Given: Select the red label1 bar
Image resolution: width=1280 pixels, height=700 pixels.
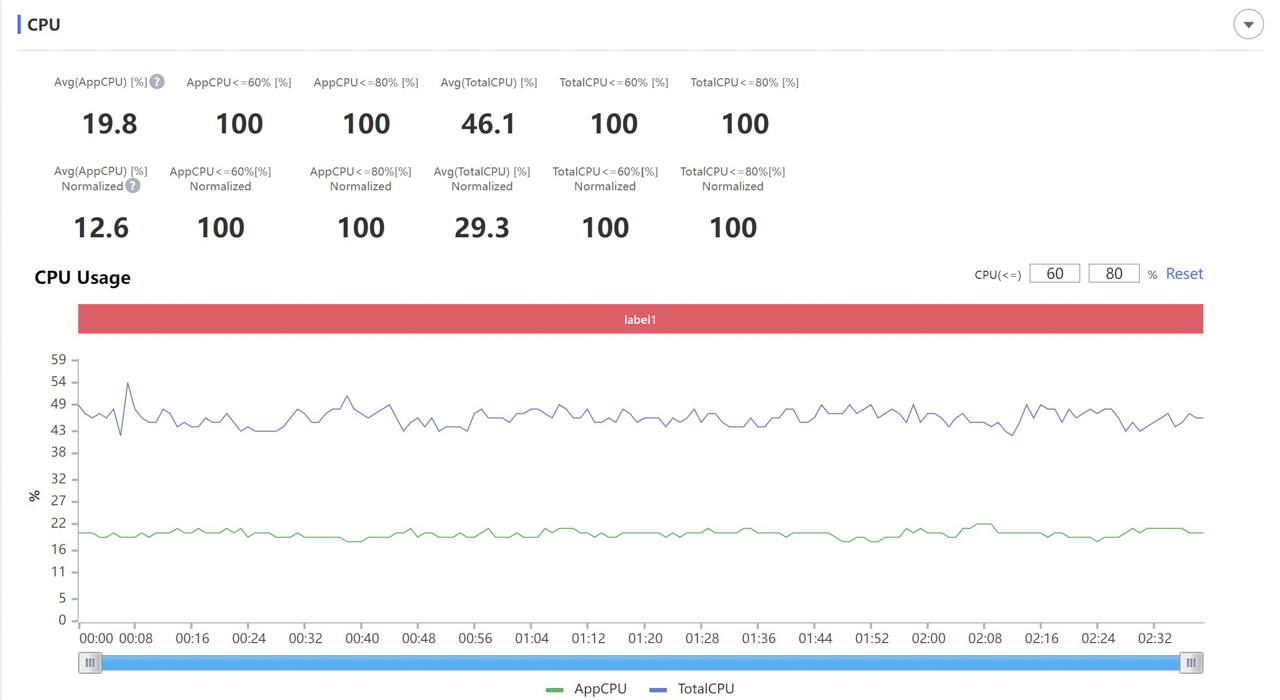Looking at the screenshot, I should pyautogui.click(x=640, y=319).
